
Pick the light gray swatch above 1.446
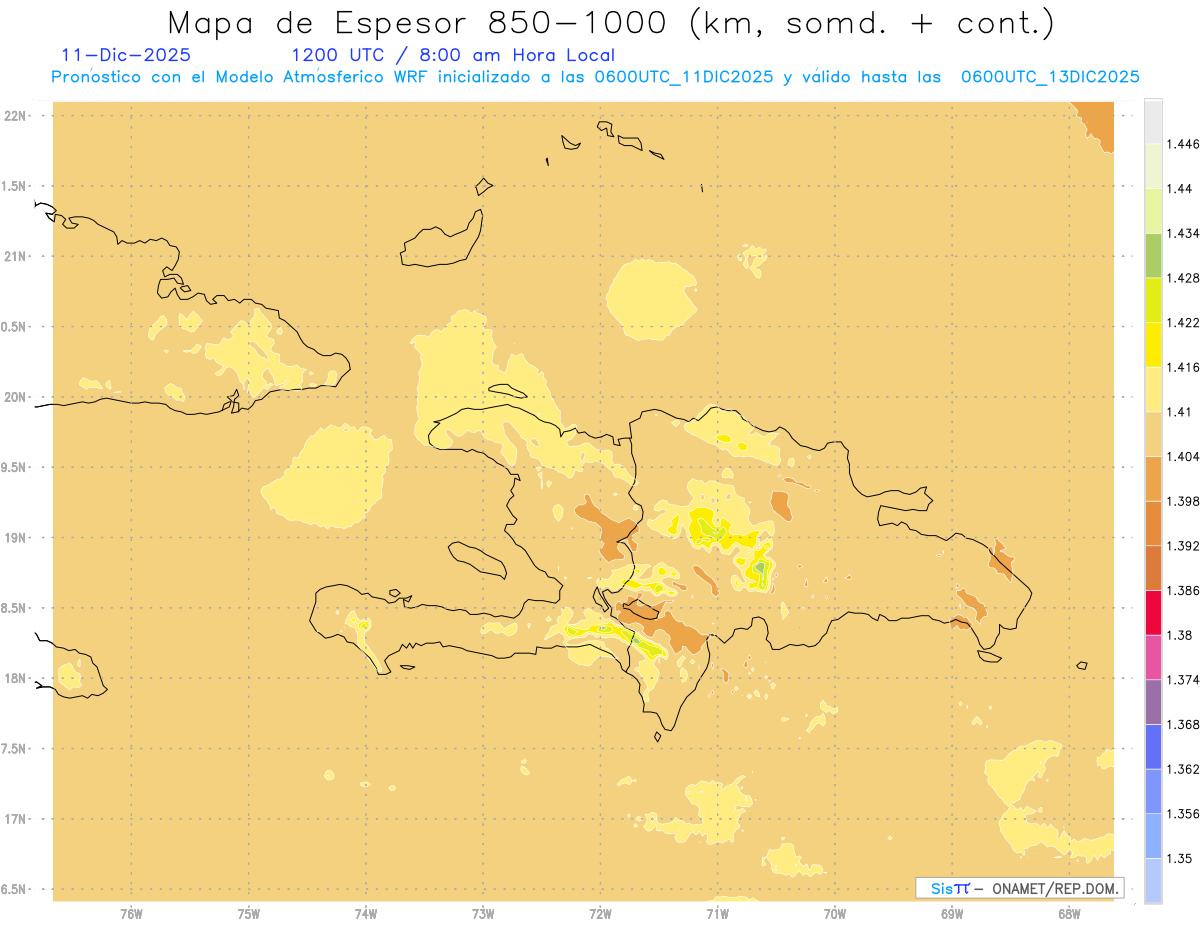pyautogui.click(x=1153, y=122)
